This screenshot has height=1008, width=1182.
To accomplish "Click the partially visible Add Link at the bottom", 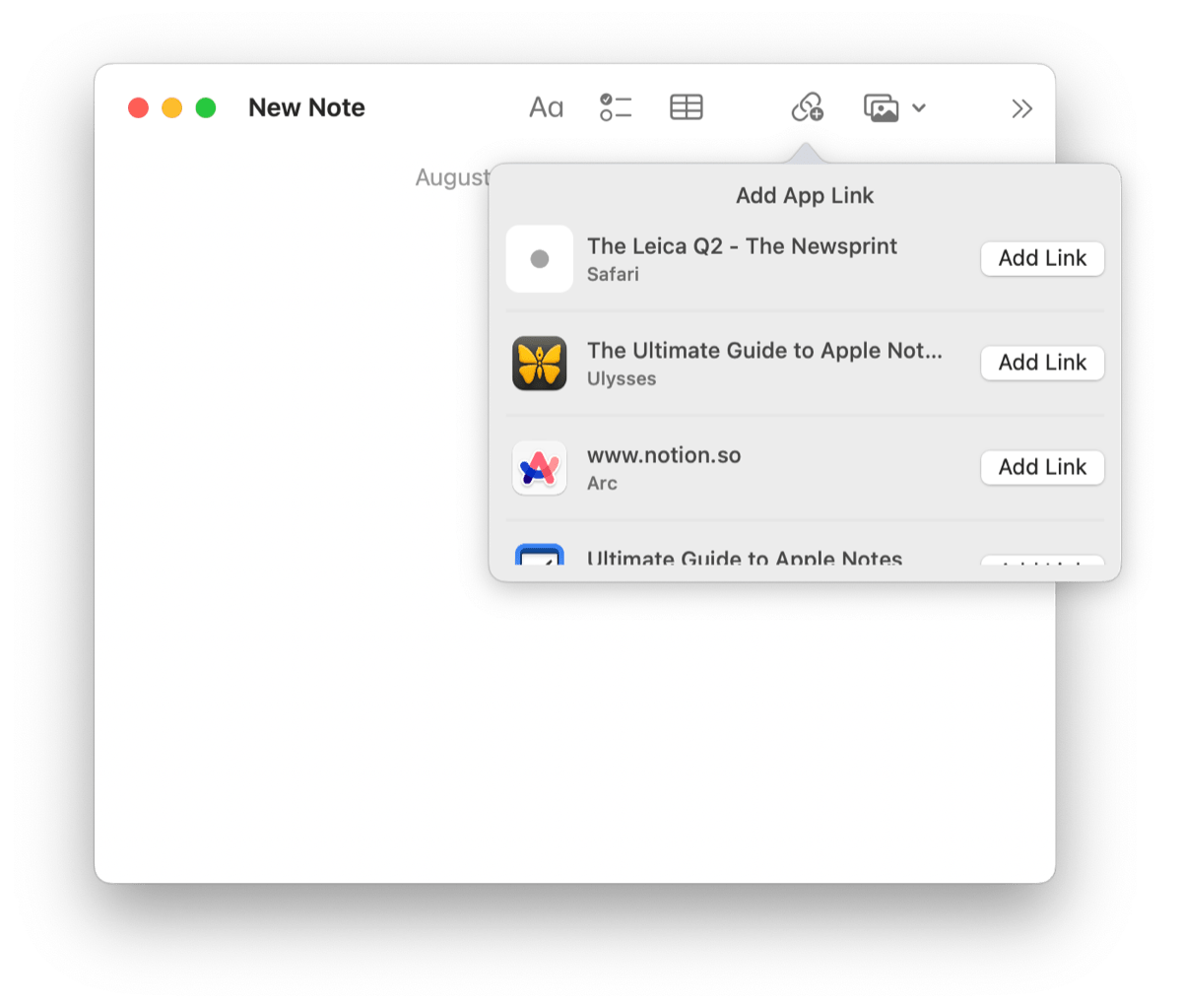I will [x=1041, y=564].
